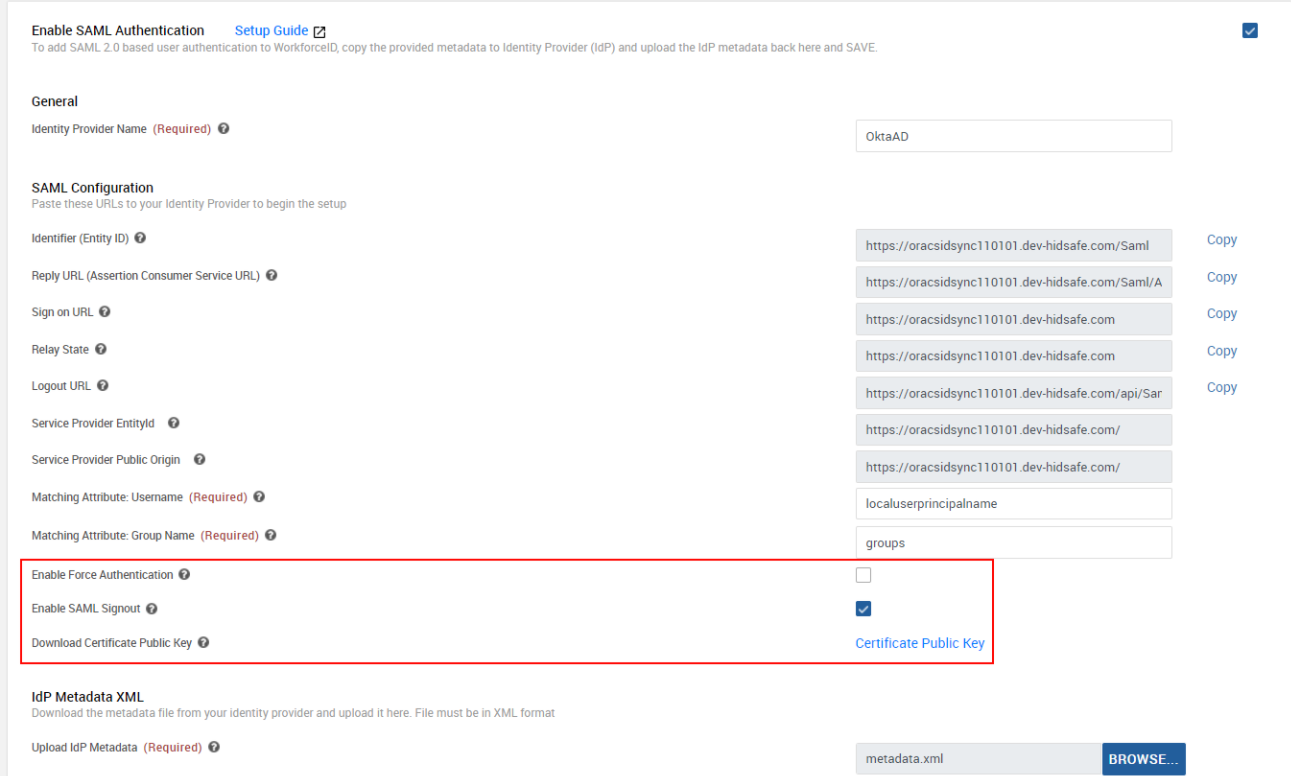Click the 'General' section heading
The image size is (1291, 776).
pos(55,102)
